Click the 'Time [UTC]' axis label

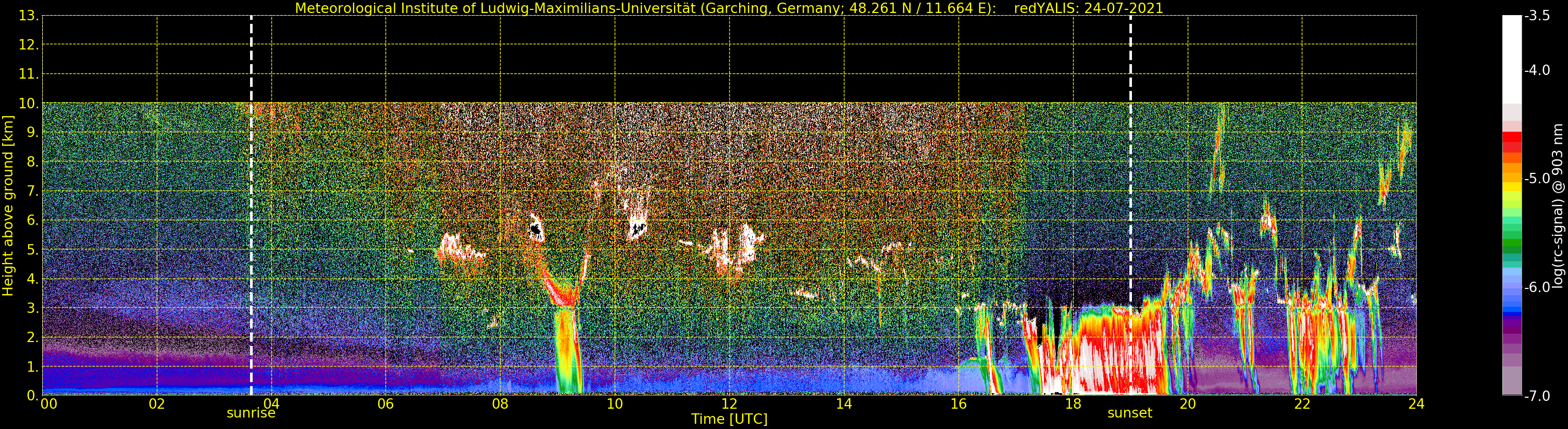pos(729,419)
